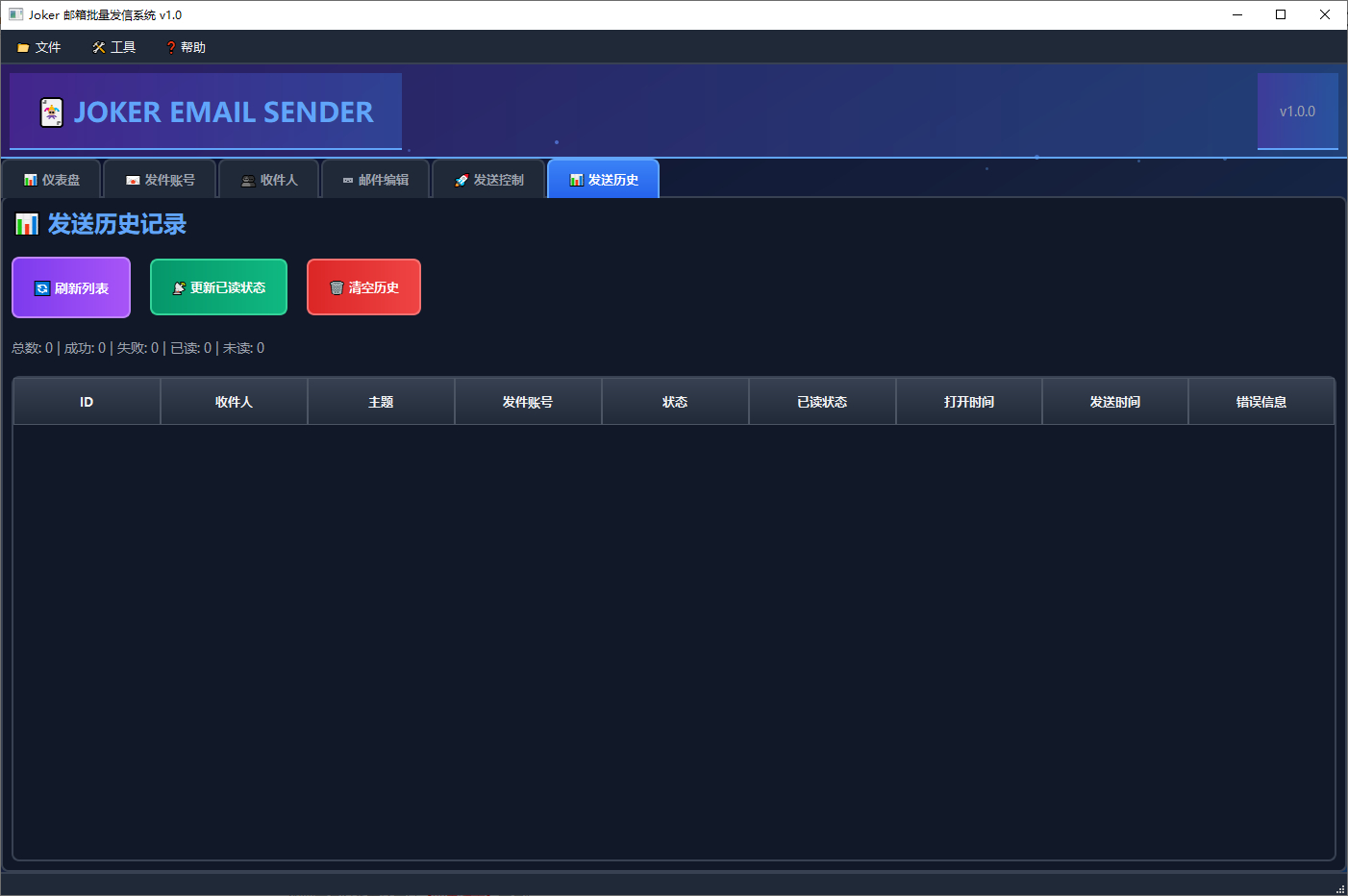Click the ID column header
The image size is (1348, 896).
pyautogui.click(x=87, y=402)
